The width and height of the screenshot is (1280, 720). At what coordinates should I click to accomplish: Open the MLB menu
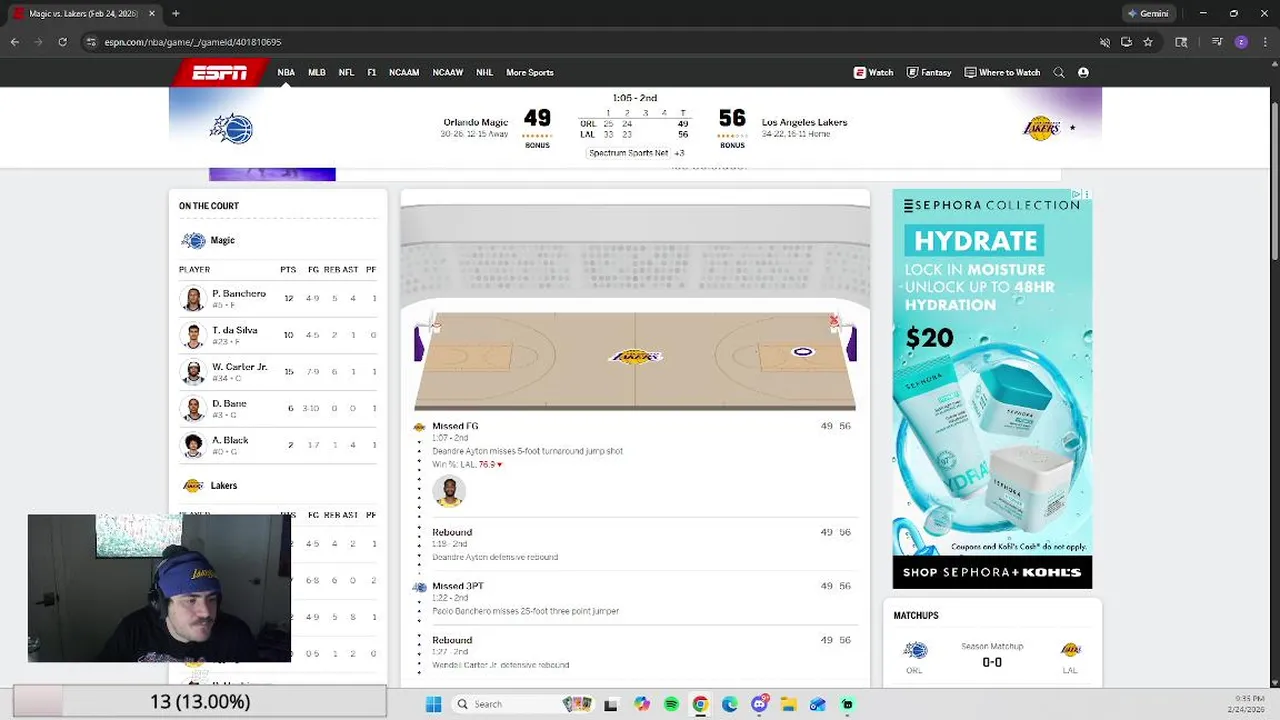click(317, 72)
